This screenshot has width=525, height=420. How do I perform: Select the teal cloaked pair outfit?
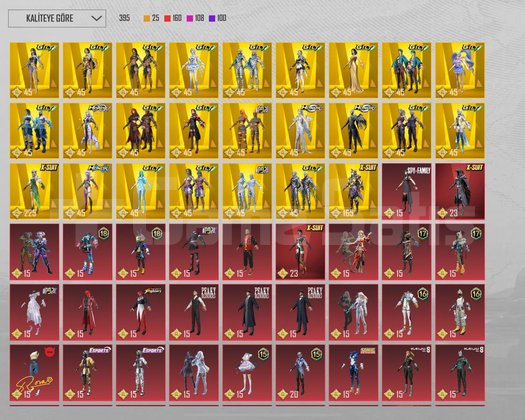(407, 70)
